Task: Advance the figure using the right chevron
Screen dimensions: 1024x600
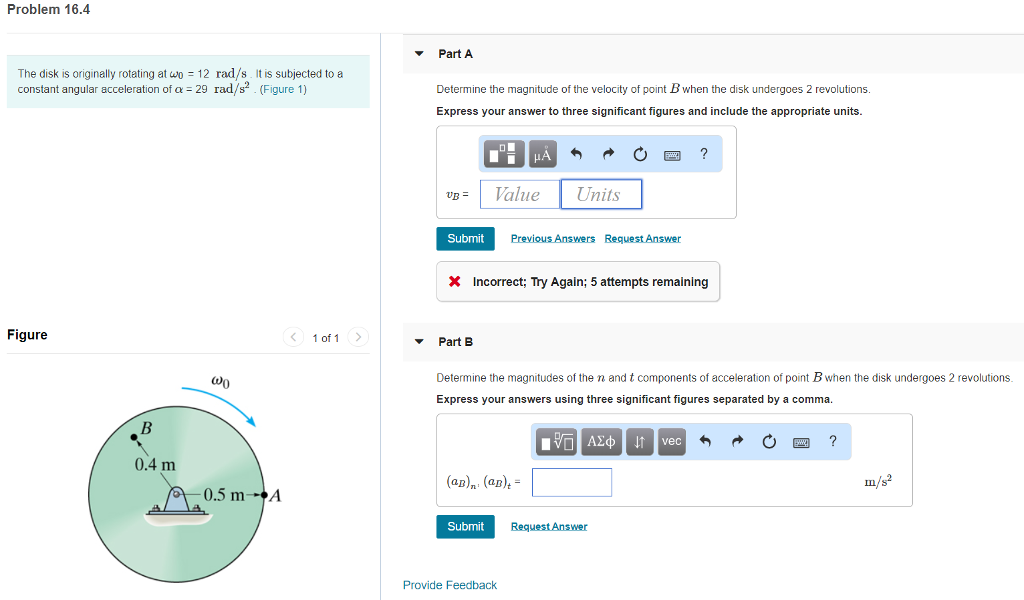Action: [358, 338]
